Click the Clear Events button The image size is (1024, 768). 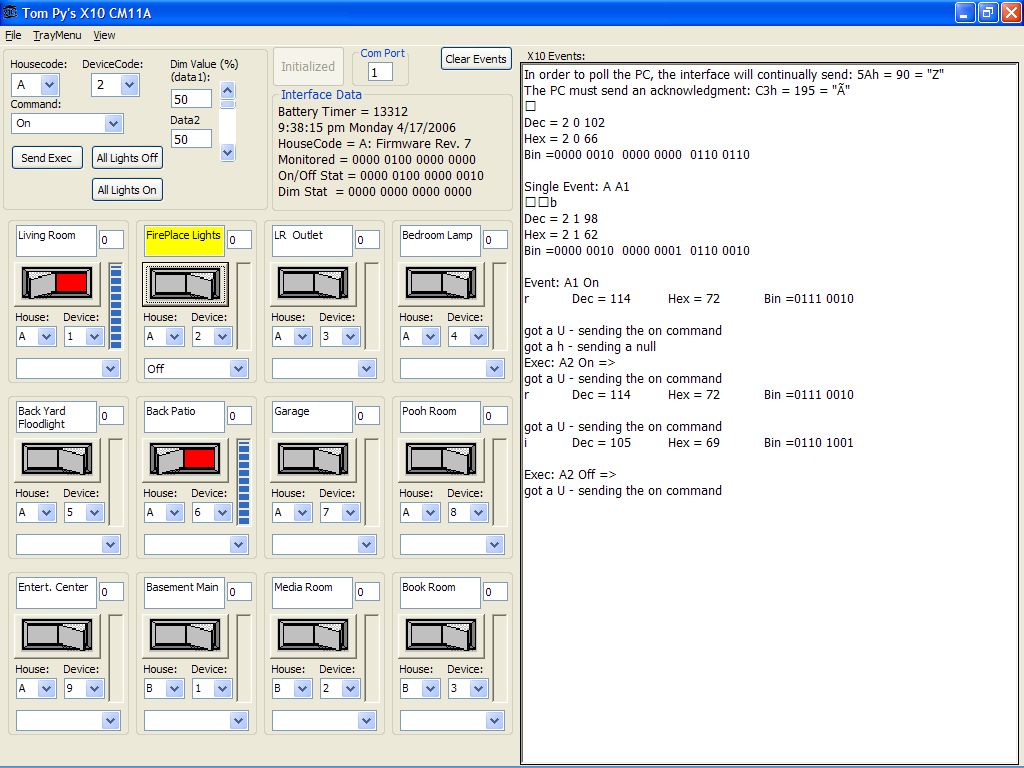click(476, 59)
